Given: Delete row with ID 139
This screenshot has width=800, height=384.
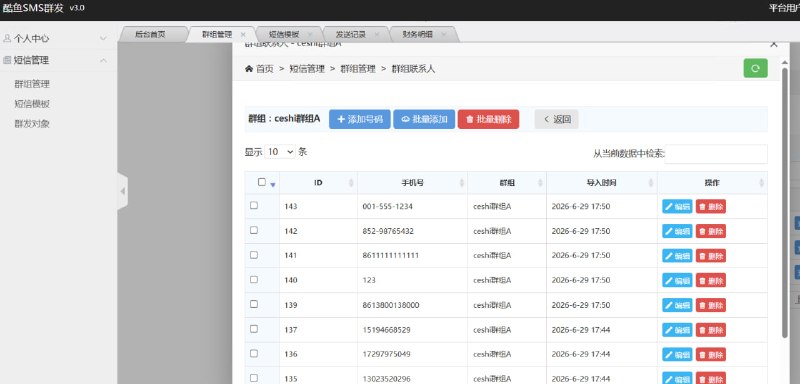Looking at the screenshot, I should (x=711, y=305).
